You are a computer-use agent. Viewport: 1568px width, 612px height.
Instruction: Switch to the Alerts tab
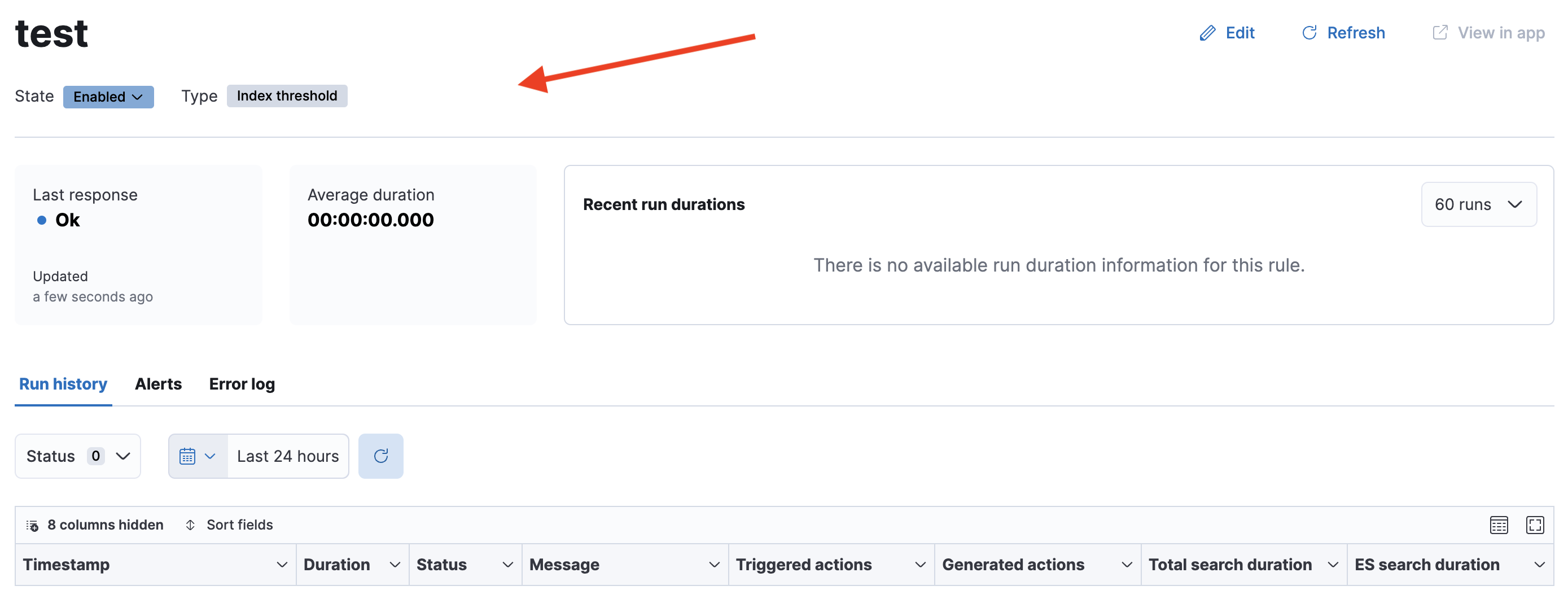158,384
